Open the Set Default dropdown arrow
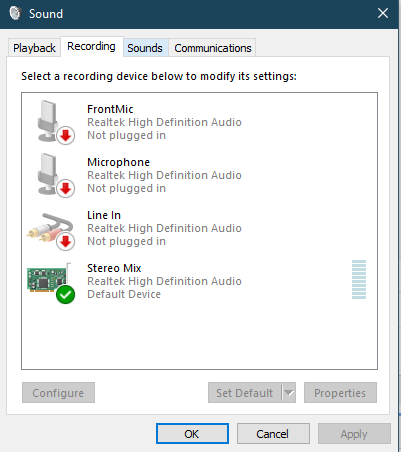 click(x=289, y=393)
